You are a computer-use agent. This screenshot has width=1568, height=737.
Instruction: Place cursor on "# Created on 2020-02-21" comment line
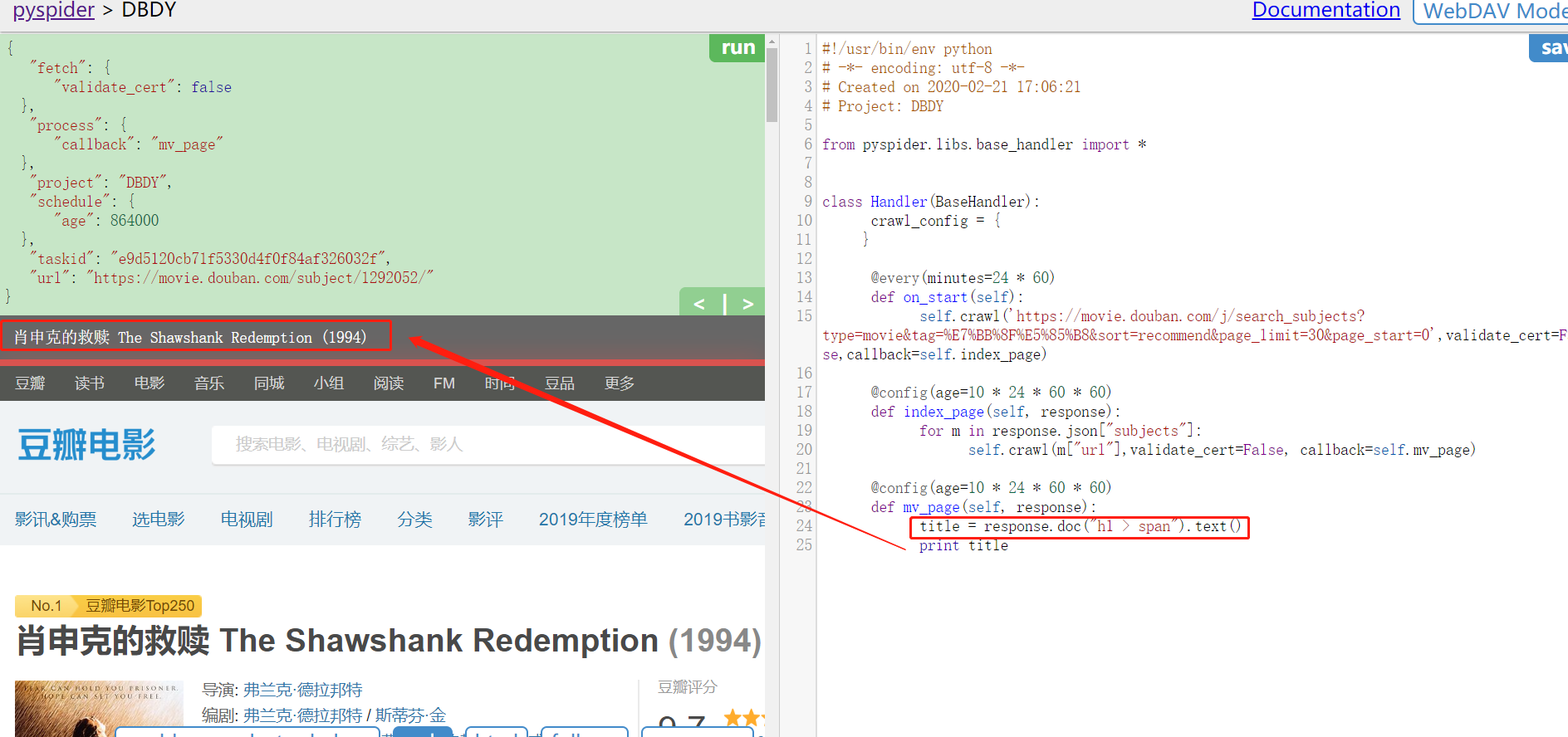952,87
